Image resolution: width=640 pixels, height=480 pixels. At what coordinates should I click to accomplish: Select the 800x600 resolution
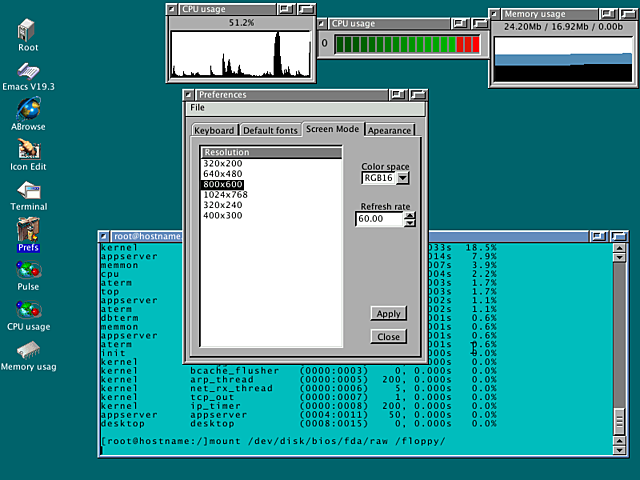pos(223,184)
